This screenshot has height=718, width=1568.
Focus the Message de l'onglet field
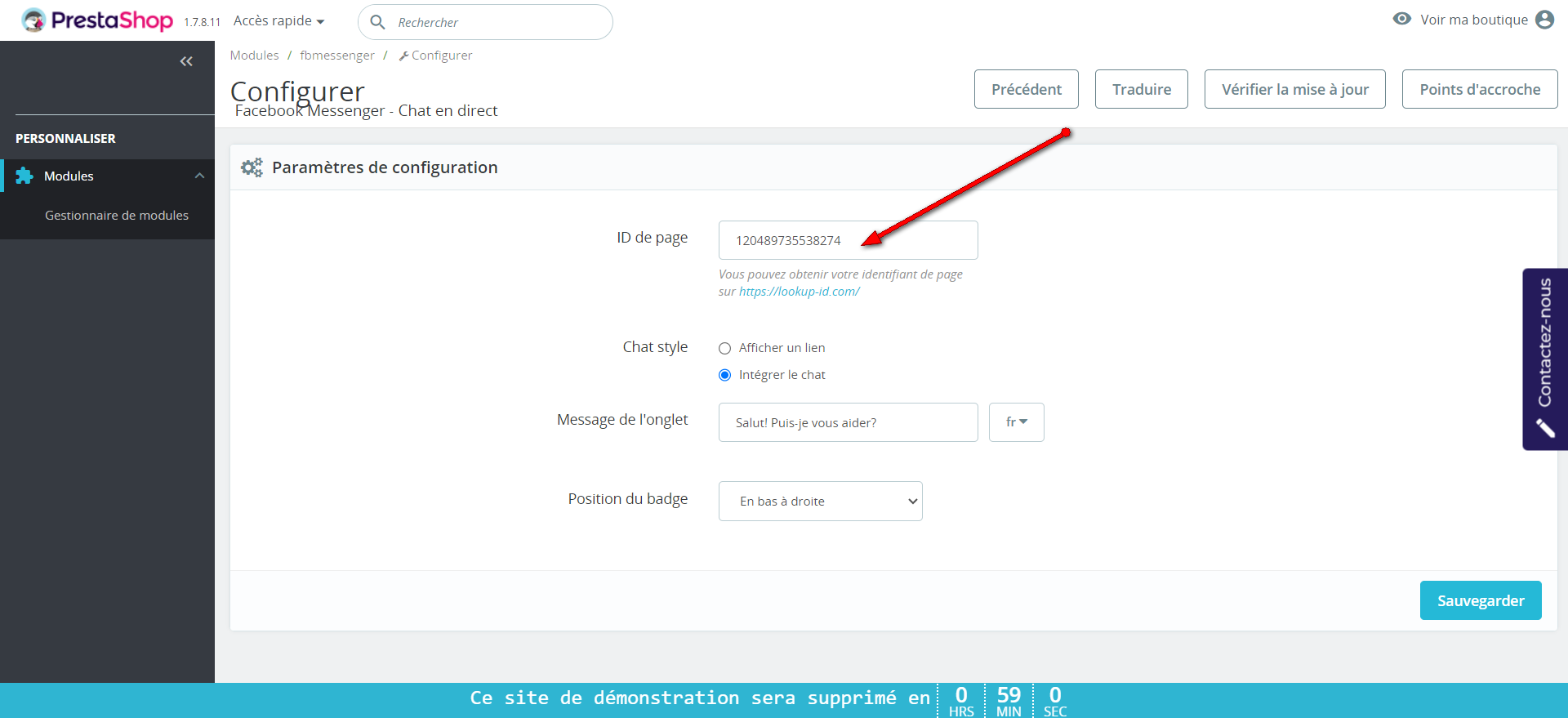point(849,422)
